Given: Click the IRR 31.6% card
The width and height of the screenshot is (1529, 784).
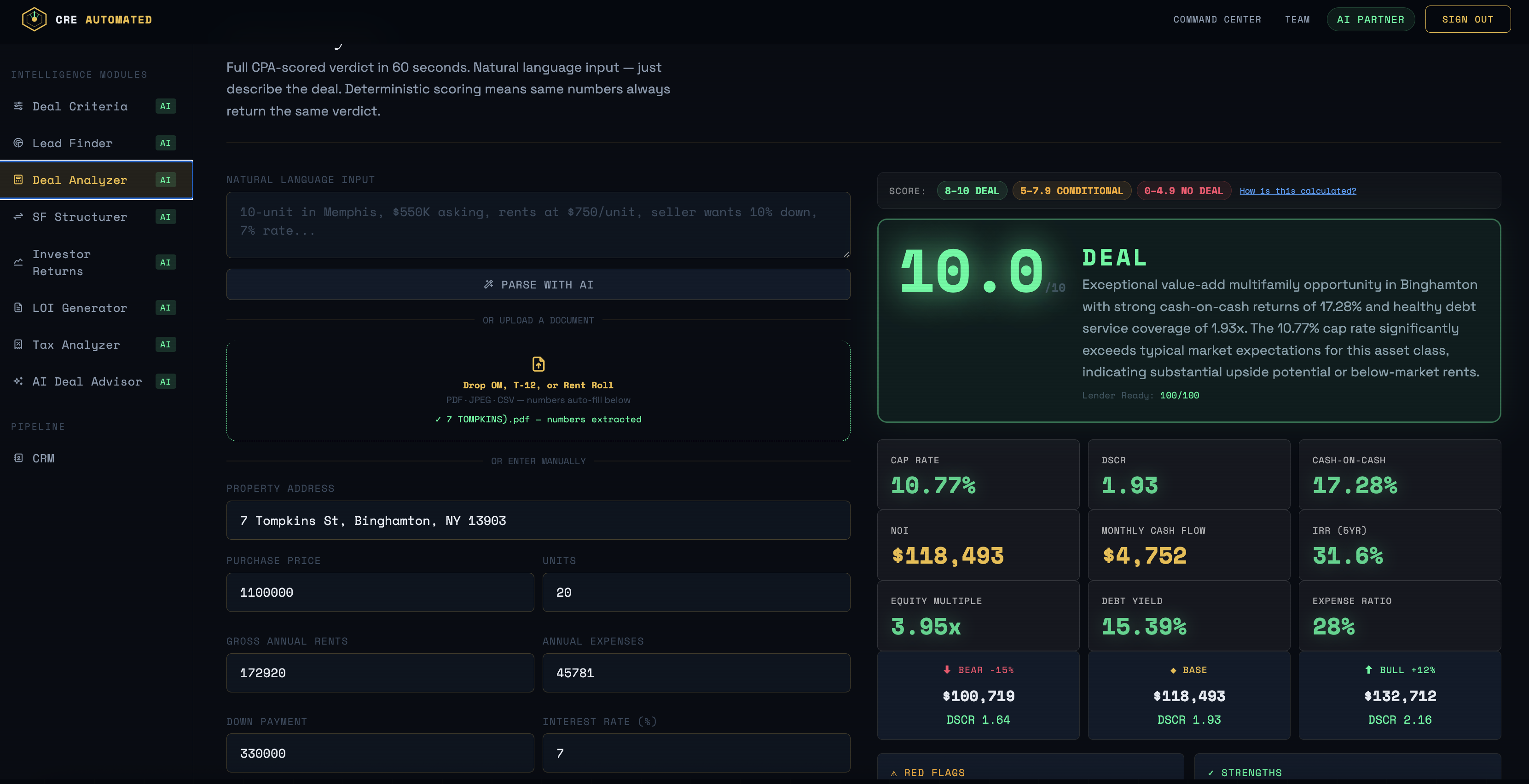Looking at the screenshot, I should tap(1400, 545).
